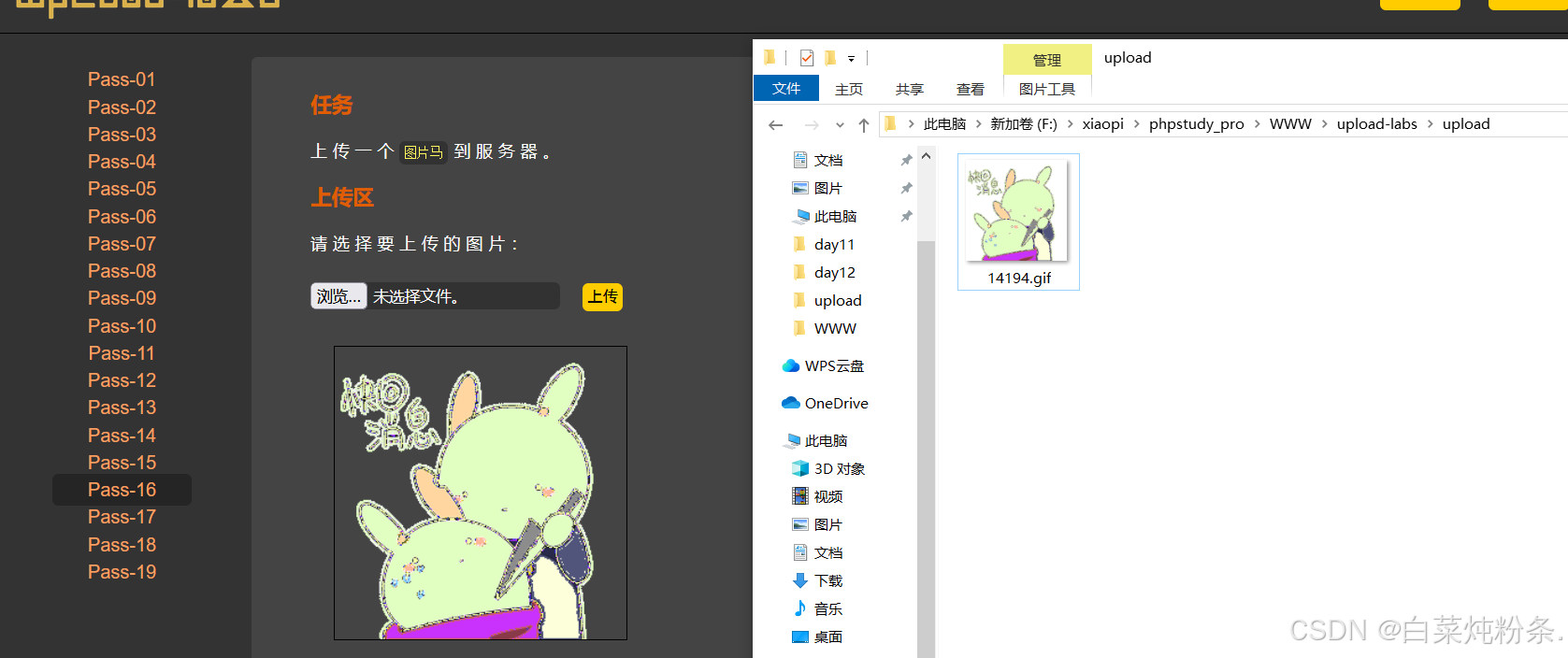Open Pass-06 in the sidebar
The width and height of the screenshot is (1568, 658).
click(122, 217)
